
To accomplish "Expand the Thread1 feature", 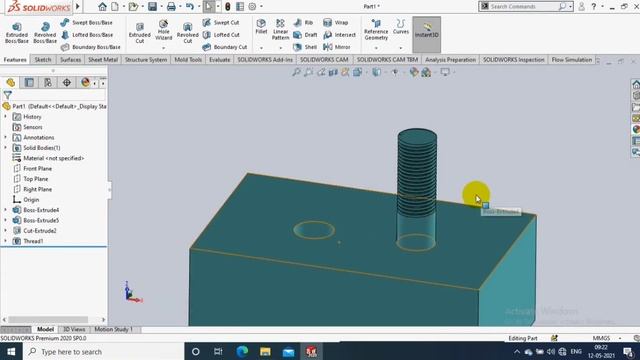I will click(x=6, y=241).
